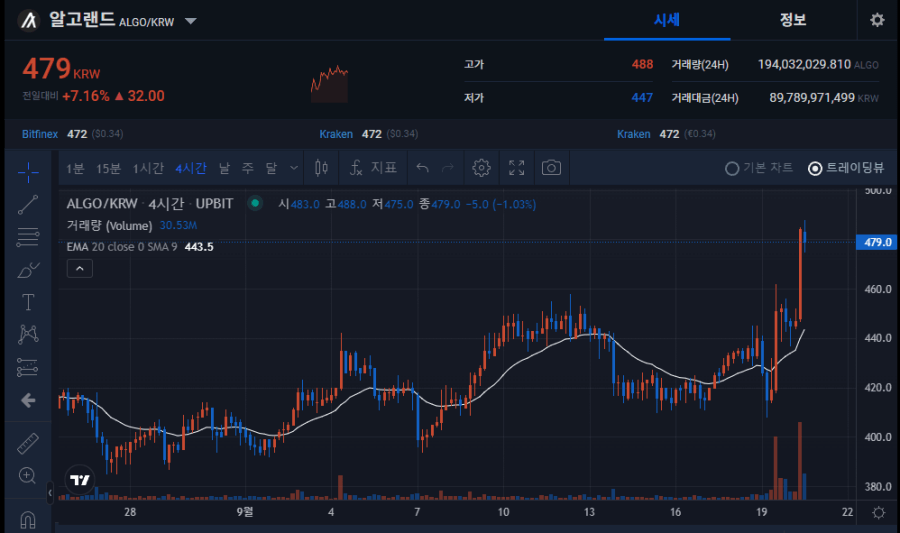Viewport: 900px width, 533px height.
Task: Enter fullscreen chart mode
Action: pos(517,168)
